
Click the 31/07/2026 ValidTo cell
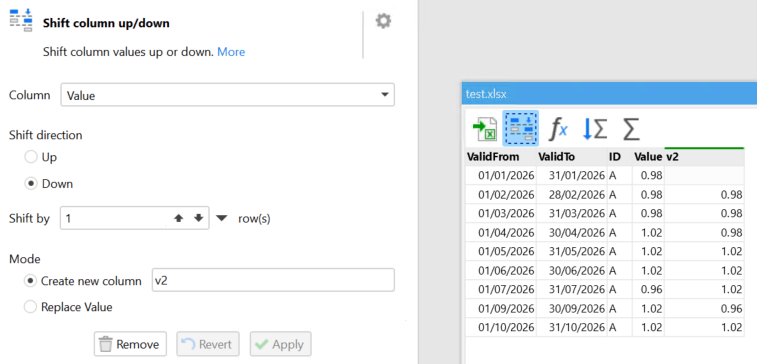point(572,289)
